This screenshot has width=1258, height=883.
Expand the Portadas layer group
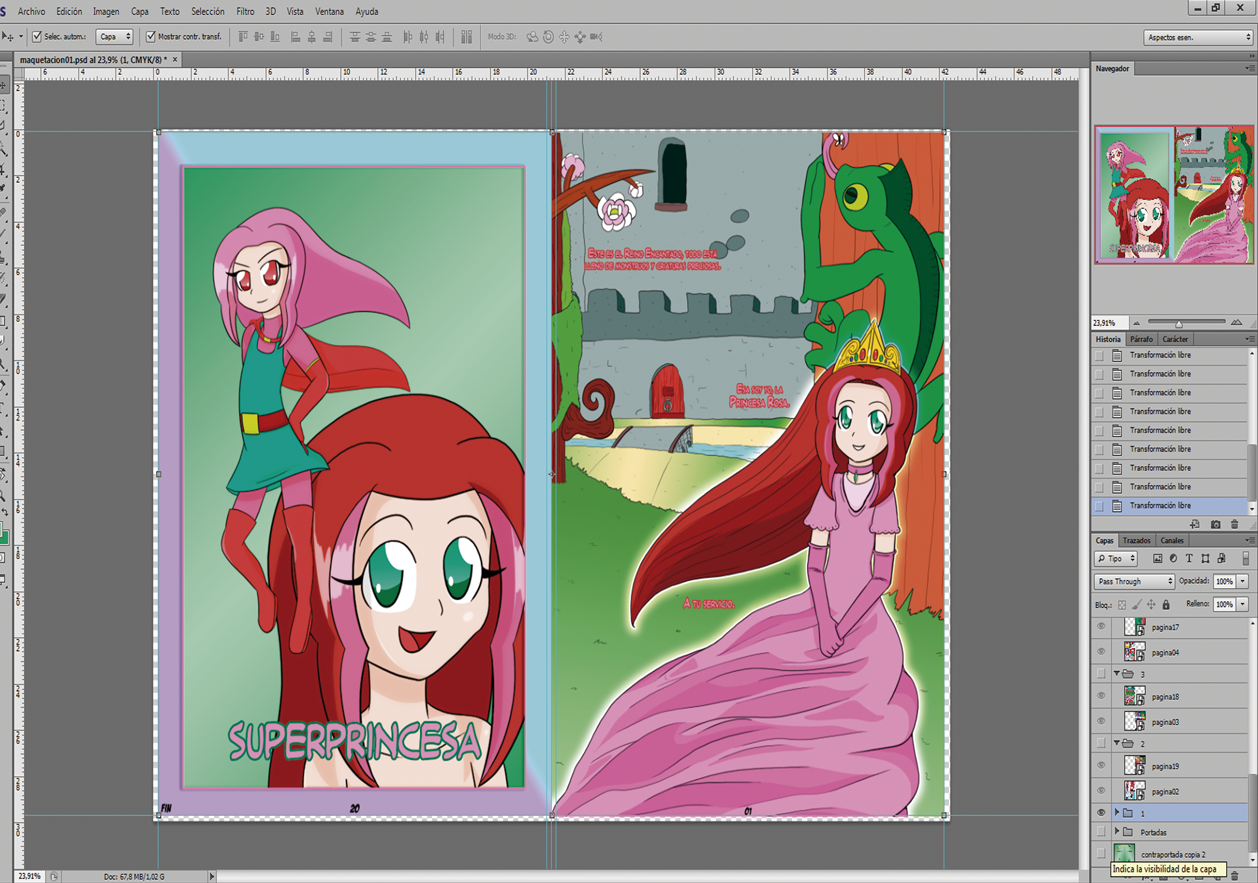tap(1117, 832)
